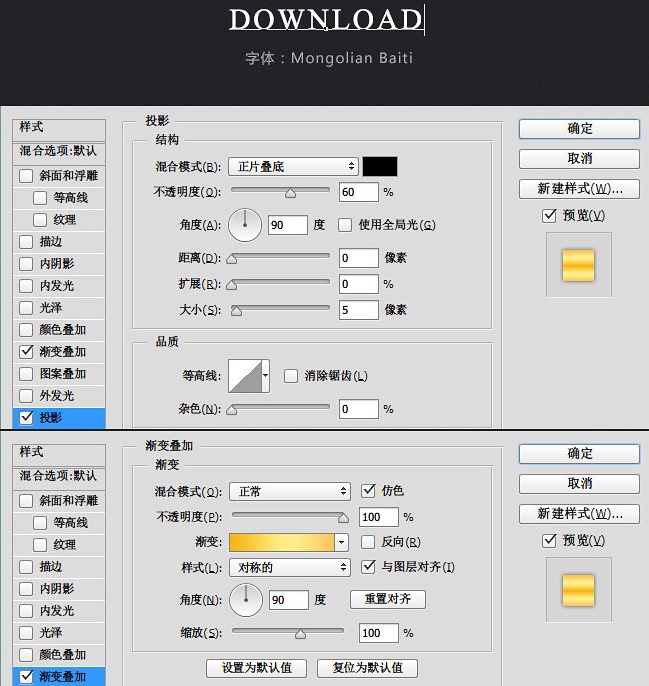
Task: Click the 渐变叠加 不透明度 slider handle
Action: point(344,519)
